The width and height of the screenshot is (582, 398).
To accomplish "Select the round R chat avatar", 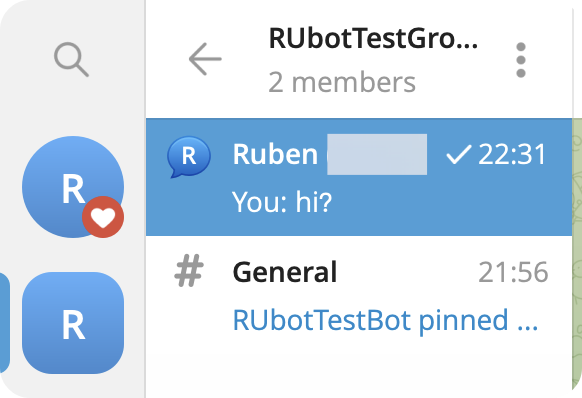I will point(73,187).
